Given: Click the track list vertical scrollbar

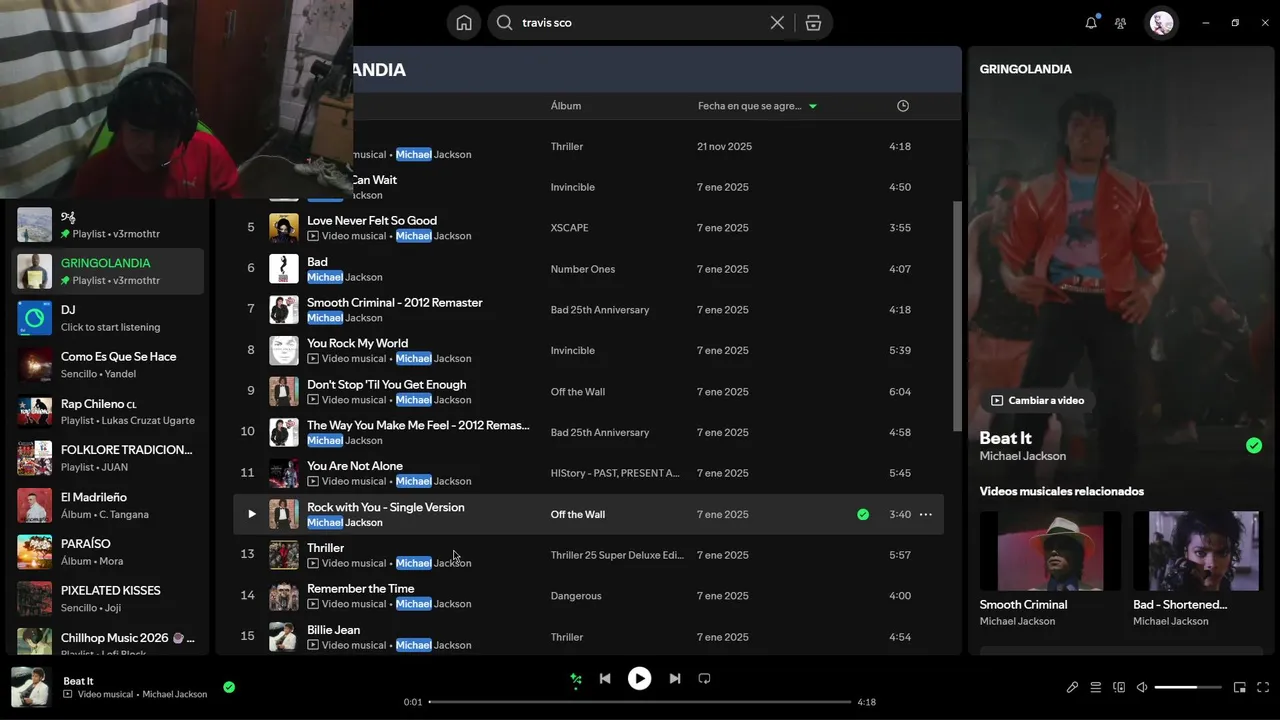Looking at the screenshot, I should click(957, 315).
